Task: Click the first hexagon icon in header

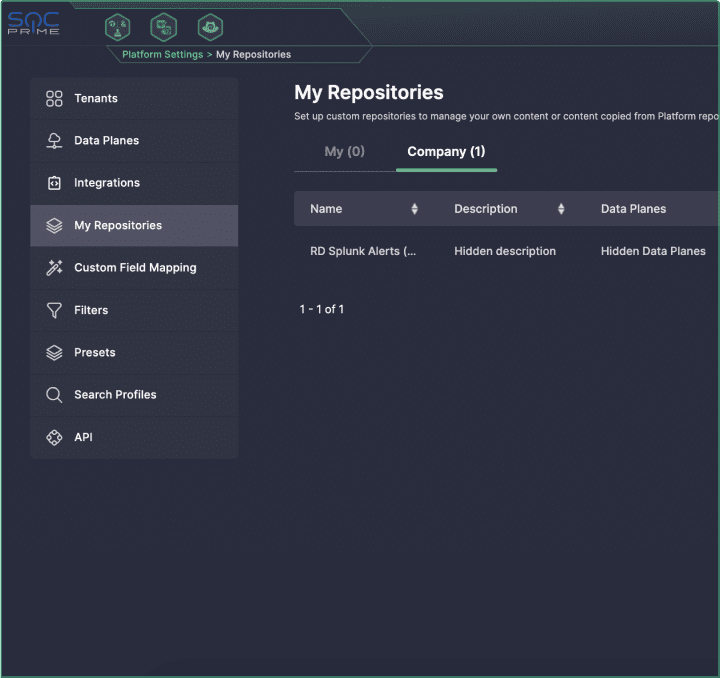Action: [118, 27]
